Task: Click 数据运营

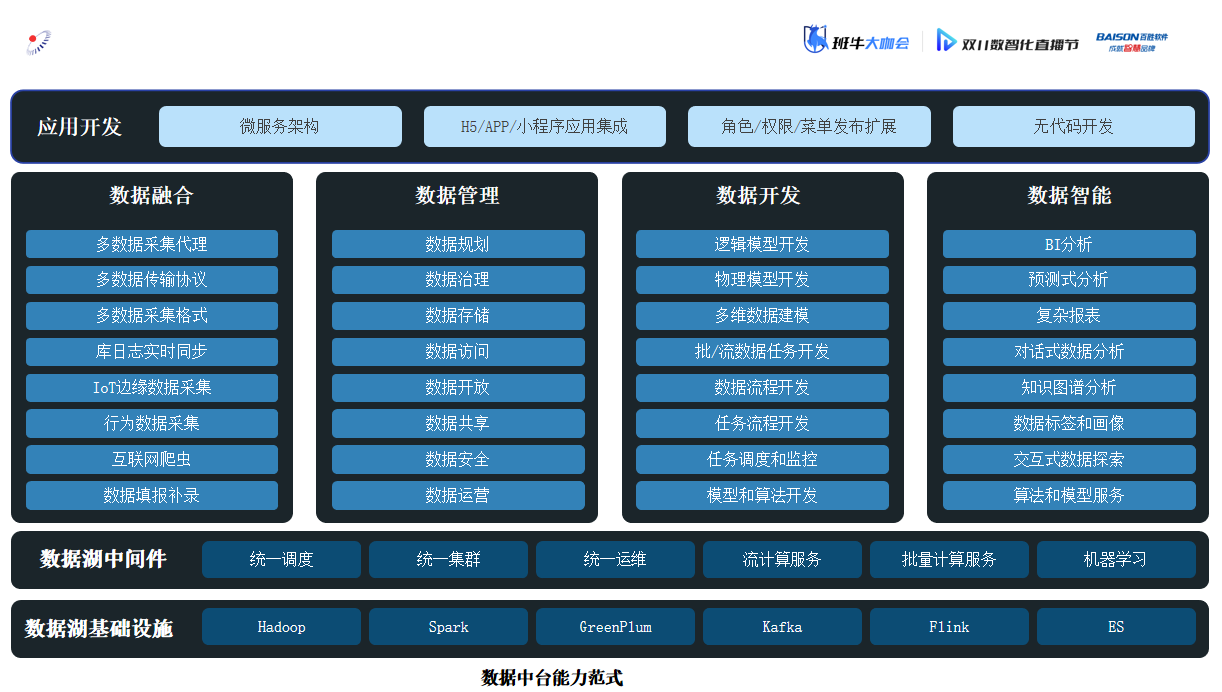Action: pos(458,496)
